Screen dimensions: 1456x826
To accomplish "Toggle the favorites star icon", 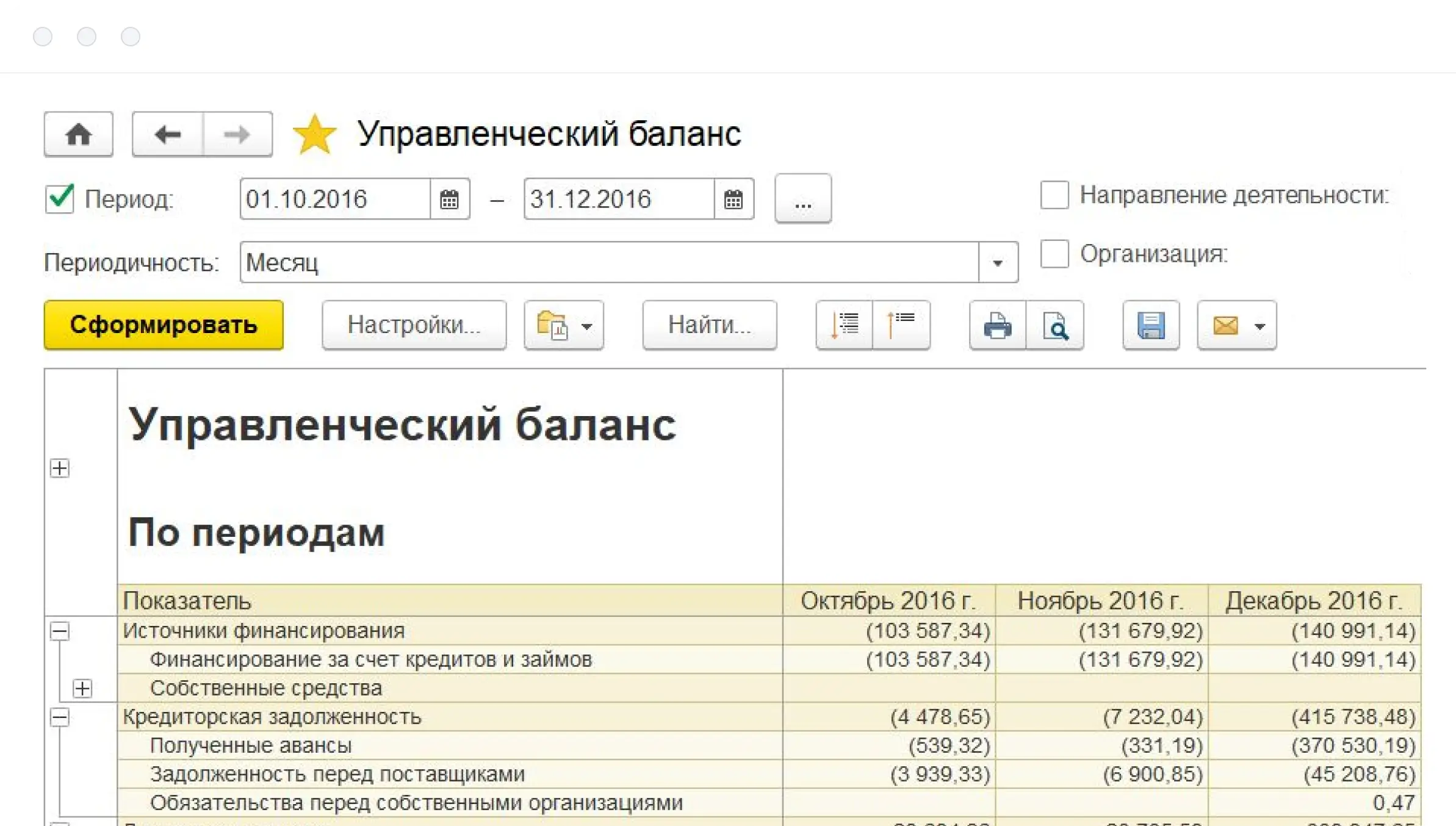I will tap(314, 134).
